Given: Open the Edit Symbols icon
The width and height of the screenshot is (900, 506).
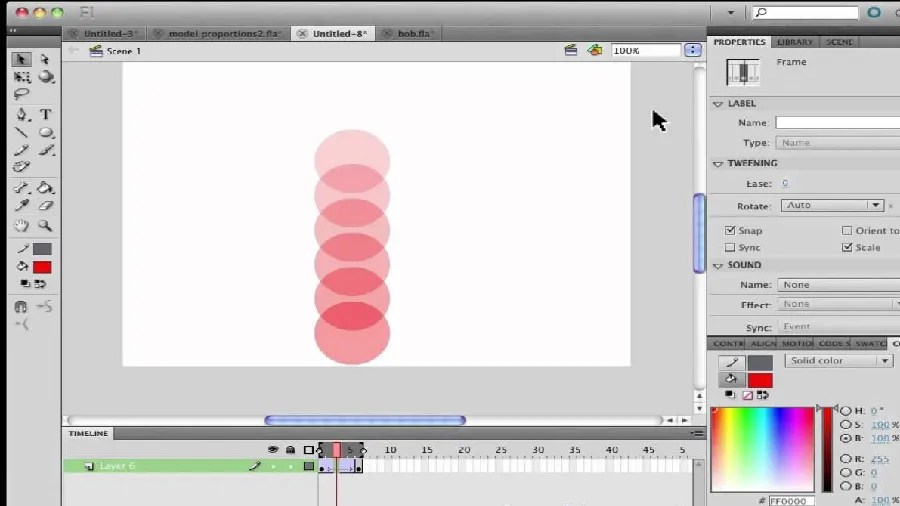Looking at the screenshot, I should click(595, 50).
